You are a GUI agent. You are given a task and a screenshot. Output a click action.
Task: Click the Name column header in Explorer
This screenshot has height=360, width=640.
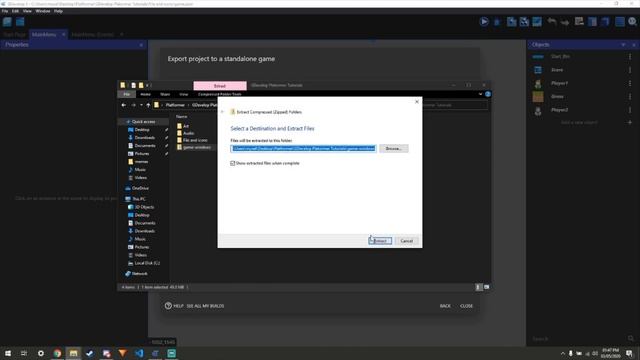pyautogui.click(x=182, y=116)
